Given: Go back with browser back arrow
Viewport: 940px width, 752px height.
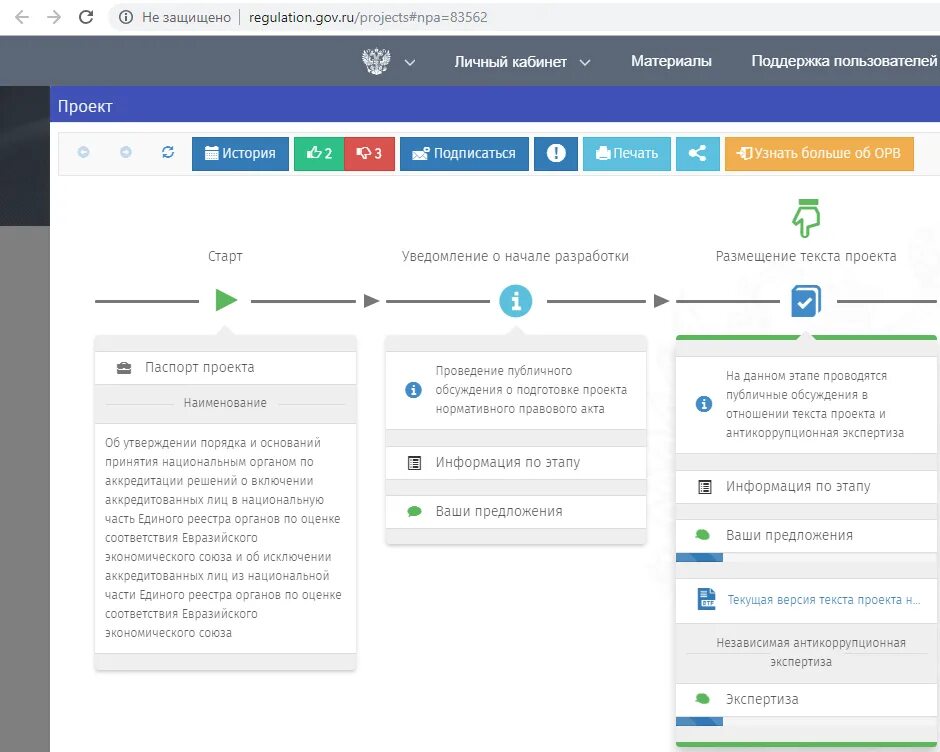Looking at the screenshot, I should [x=22, y=17].
